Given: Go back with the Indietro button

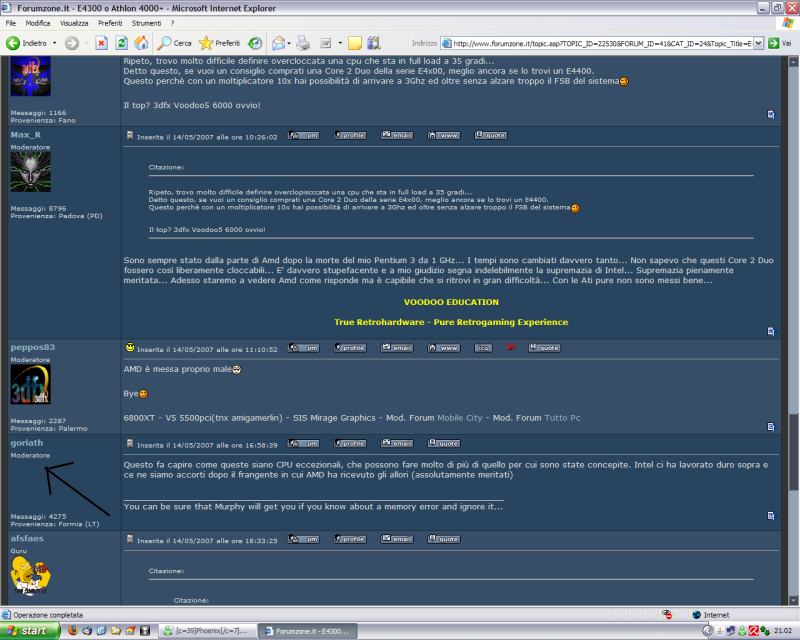Looking at the screenshot, I should click(27, 43).
